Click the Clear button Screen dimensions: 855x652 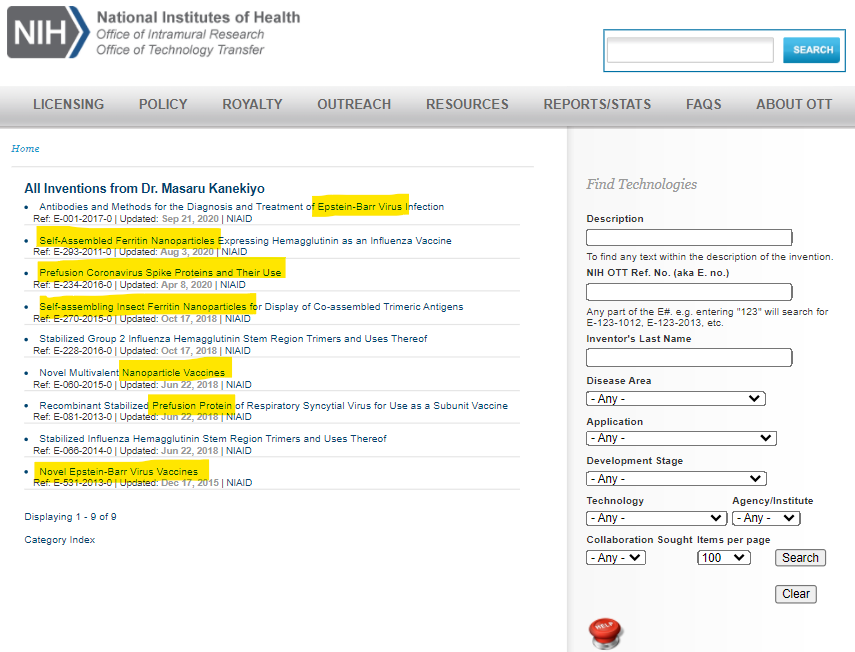click(x=796, y=594)
